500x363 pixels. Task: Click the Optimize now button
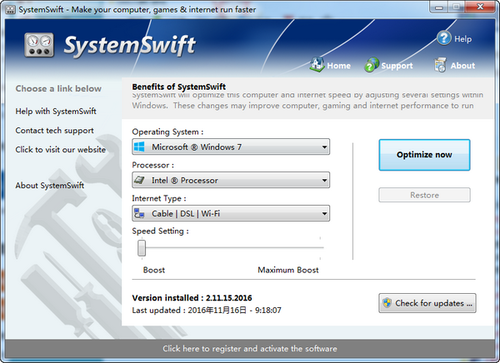tap(424, 155)
